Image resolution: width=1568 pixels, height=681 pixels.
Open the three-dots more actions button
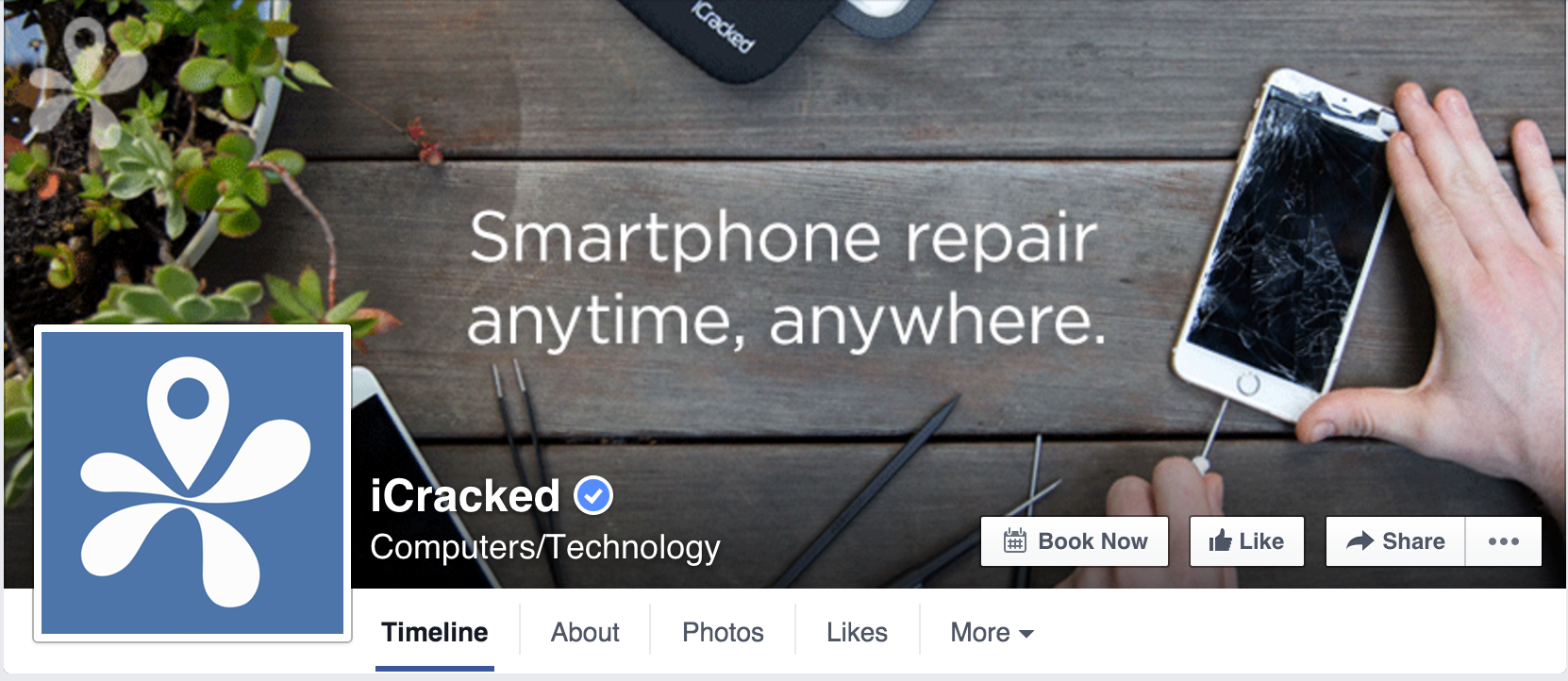coord(1504,541)
